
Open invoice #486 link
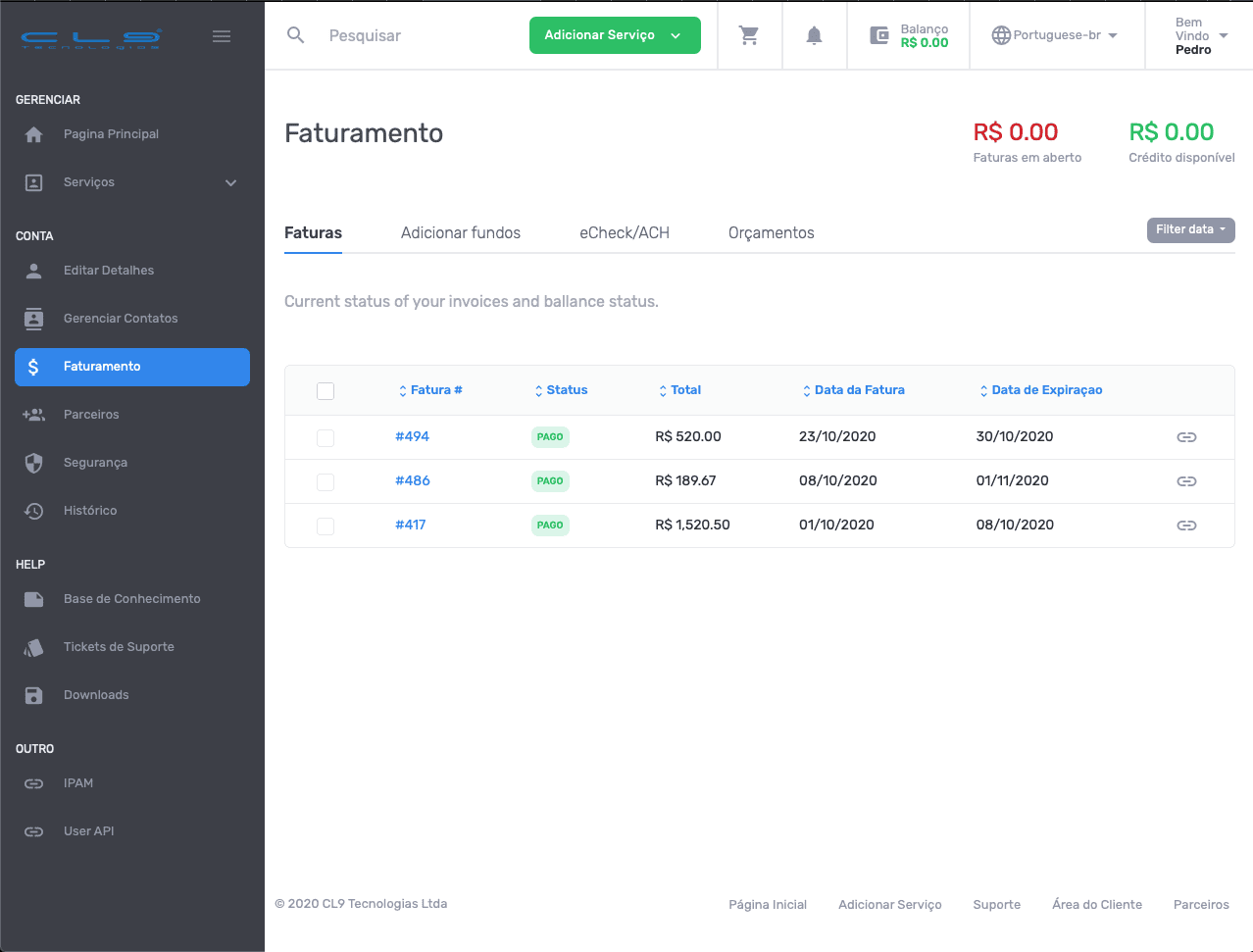tap(412, 480)
